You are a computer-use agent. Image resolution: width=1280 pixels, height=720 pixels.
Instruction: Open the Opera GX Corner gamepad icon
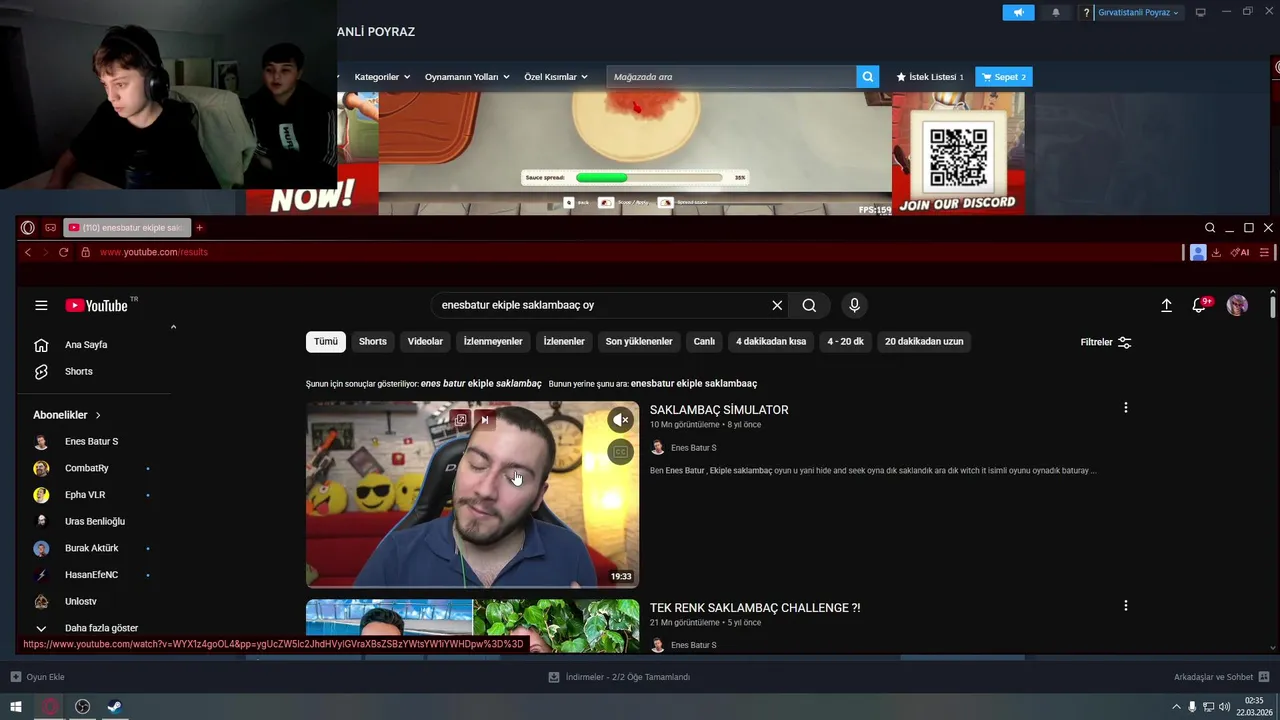(x=50, y=228)
